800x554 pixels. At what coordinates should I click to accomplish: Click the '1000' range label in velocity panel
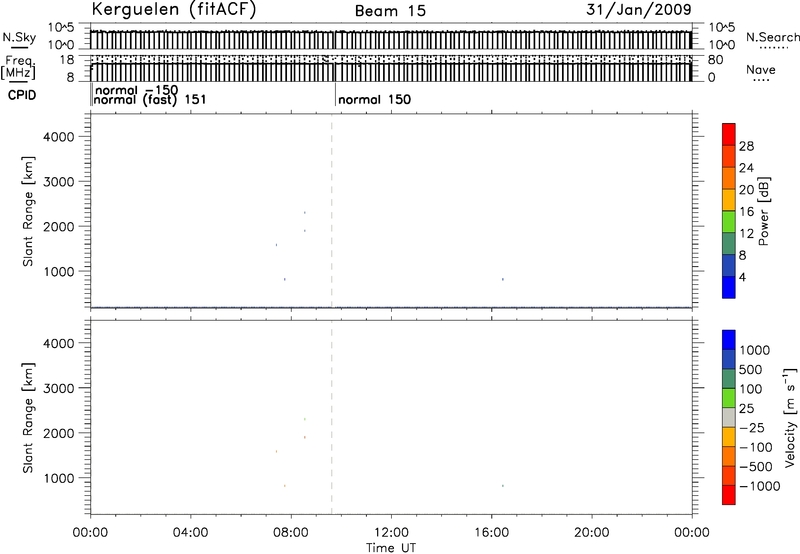pos(59,478)
